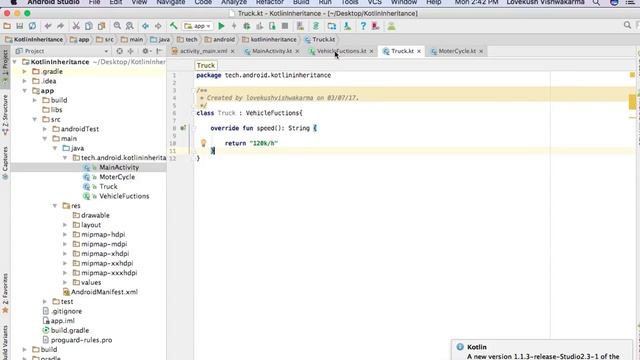The image size is (640, 360).
Task: Open the AVD Manager icon
Action: [x=331, y=26]
